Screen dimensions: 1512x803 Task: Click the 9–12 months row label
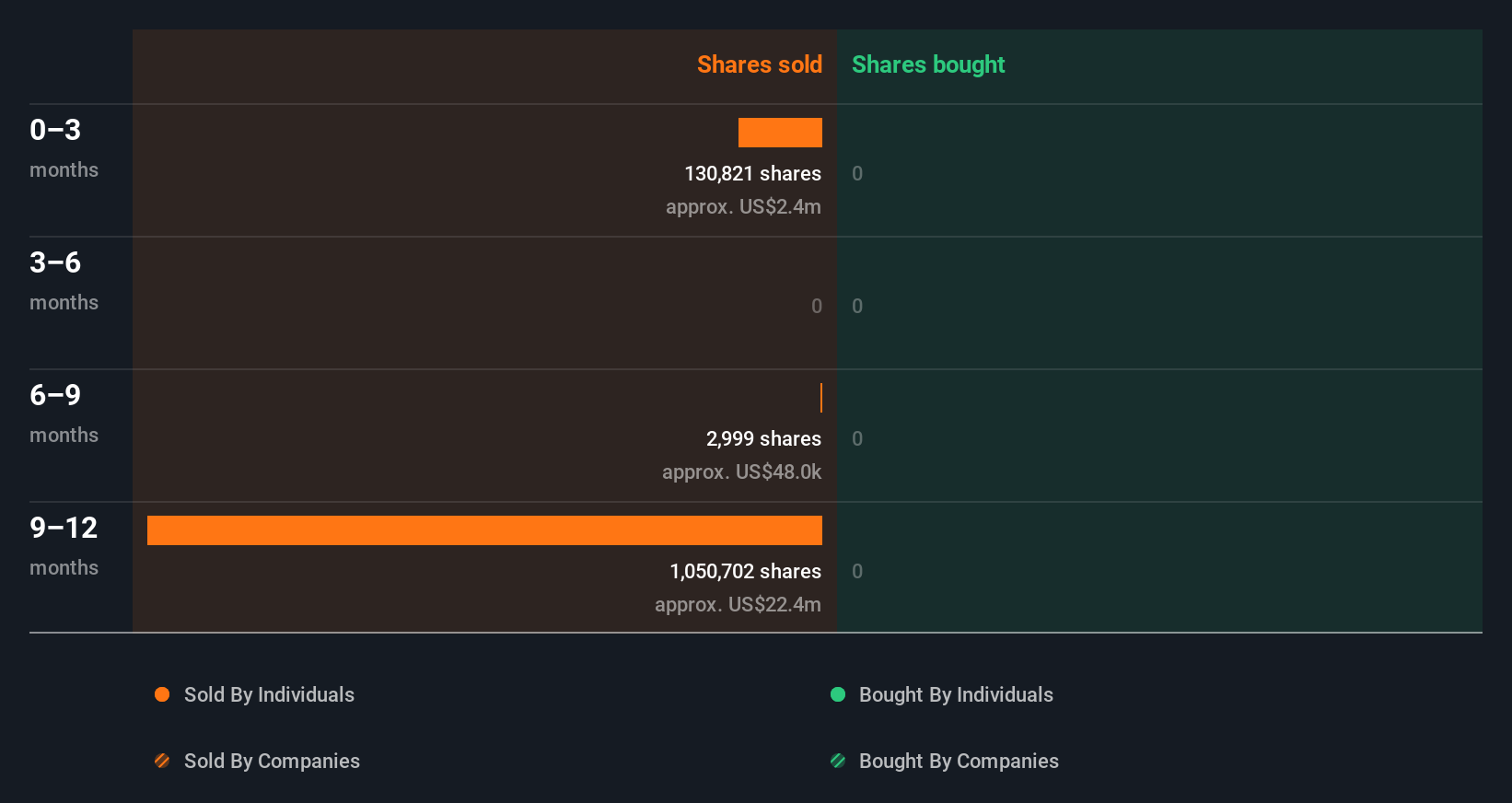coord(64,545)
